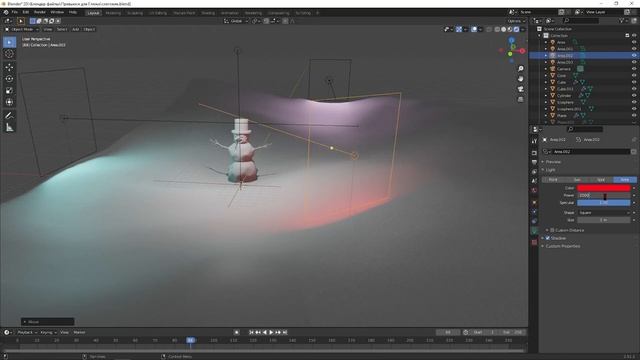
Task: Toggle camera view icon in viewport
Action: 520,89
